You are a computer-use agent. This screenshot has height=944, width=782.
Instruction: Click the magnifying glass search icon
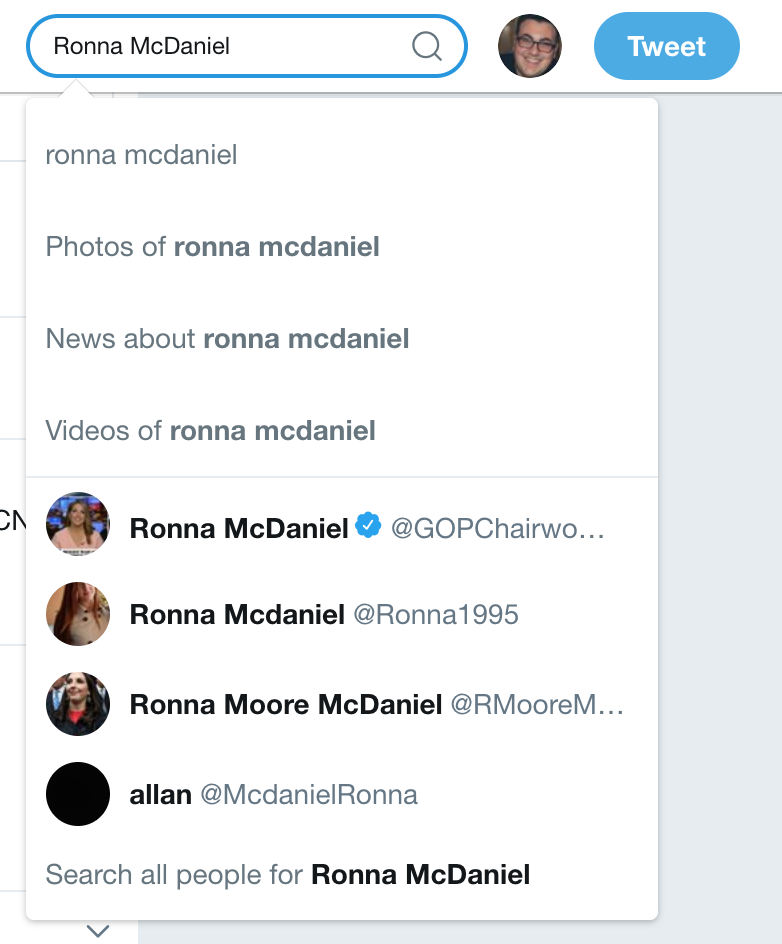427,46
